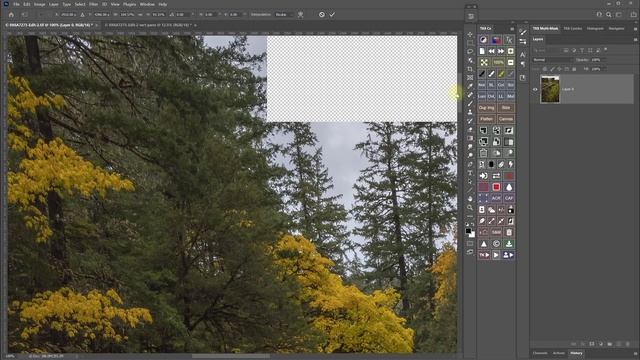Select the Eyedropper tool

click(470, 86)
